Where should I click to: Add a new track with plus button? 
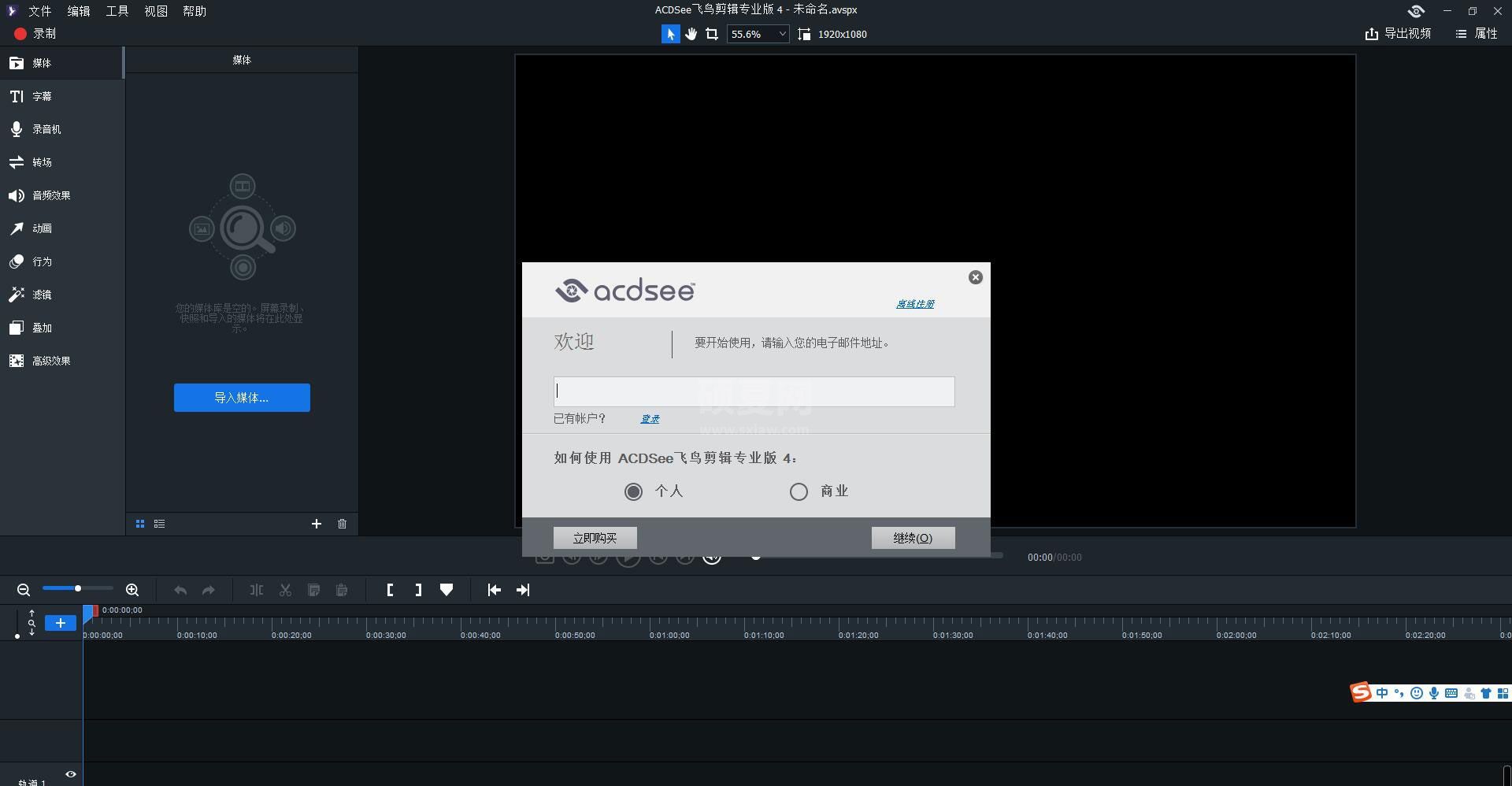point(61,623)
